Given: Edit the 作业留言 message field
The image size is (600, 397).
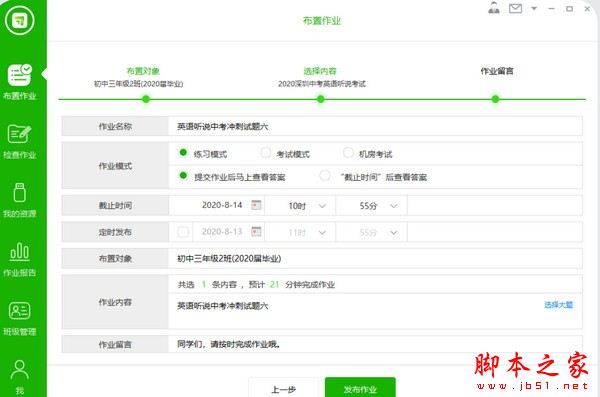Looking at the screenshot, I should [x=375, y=344].
